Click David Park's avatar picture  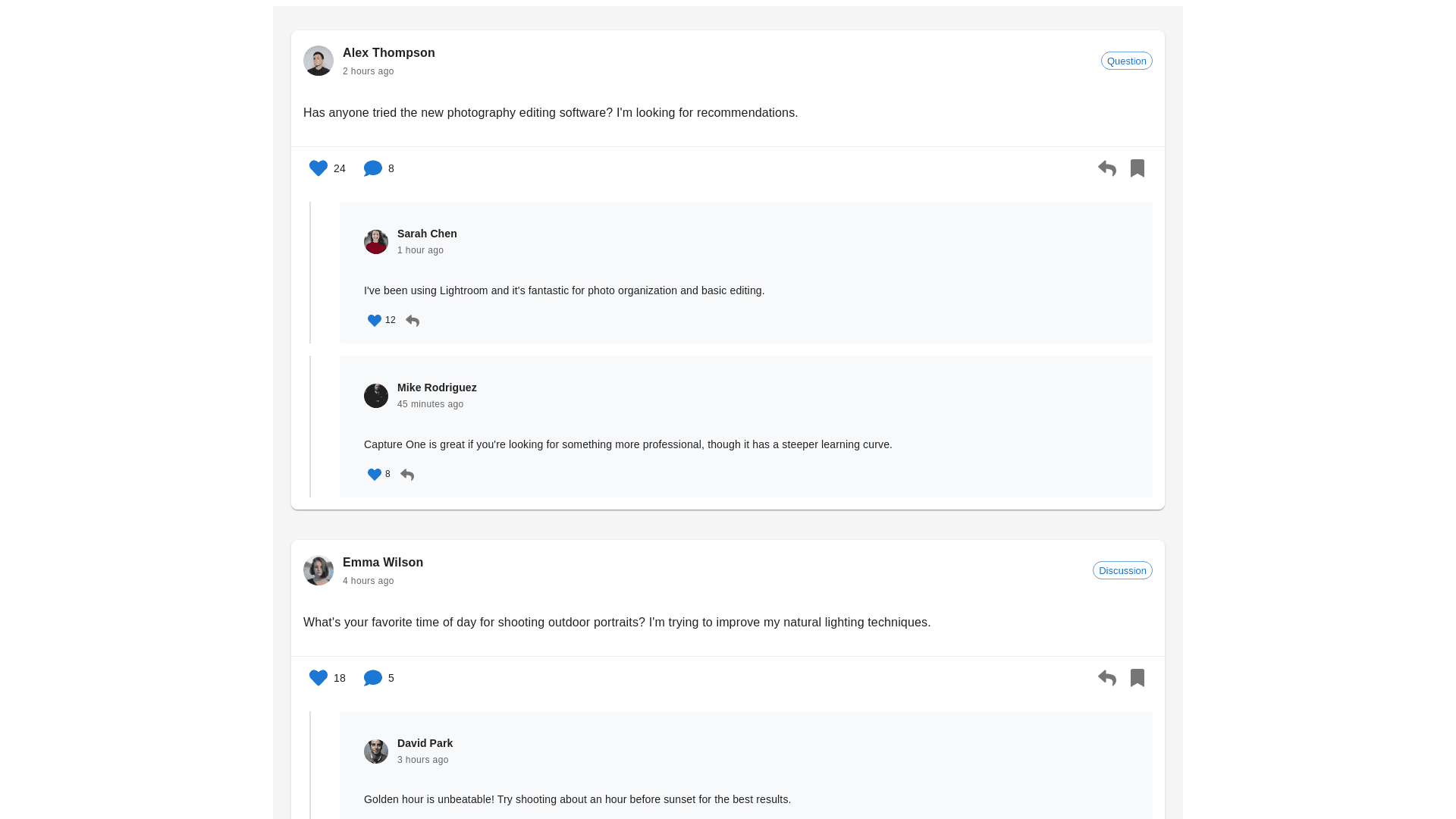click(376, 752)
